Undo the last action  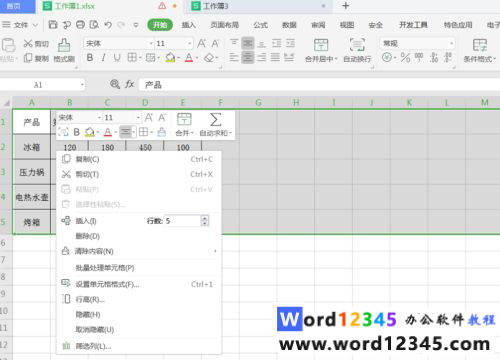[108, 25]
